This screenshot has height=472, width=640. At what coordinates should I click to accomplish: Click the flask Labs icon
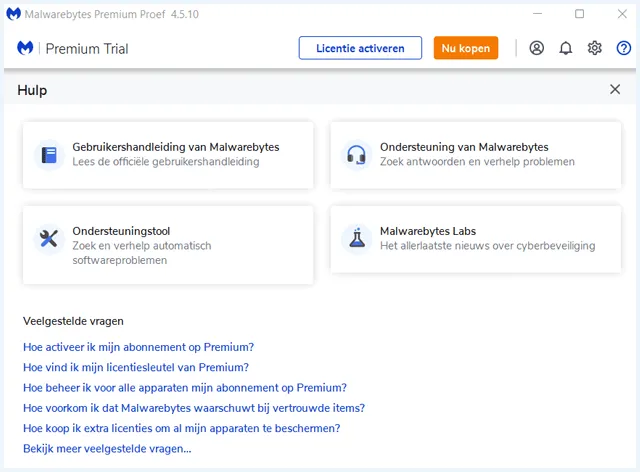[x=357, y=237]
